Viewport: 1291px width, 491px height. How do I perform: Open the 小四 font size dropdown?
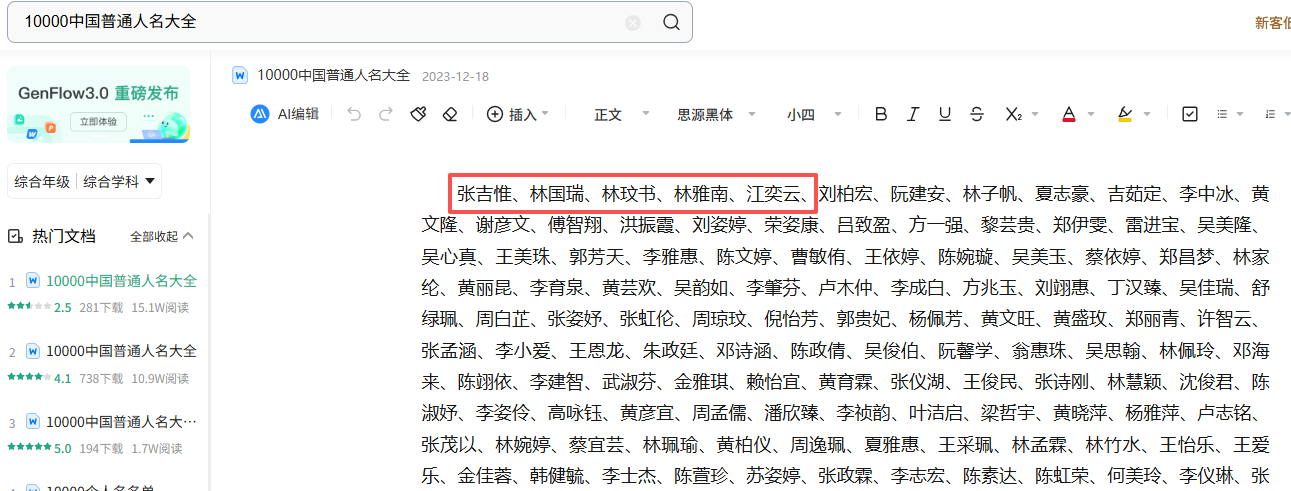click(812, 115)
